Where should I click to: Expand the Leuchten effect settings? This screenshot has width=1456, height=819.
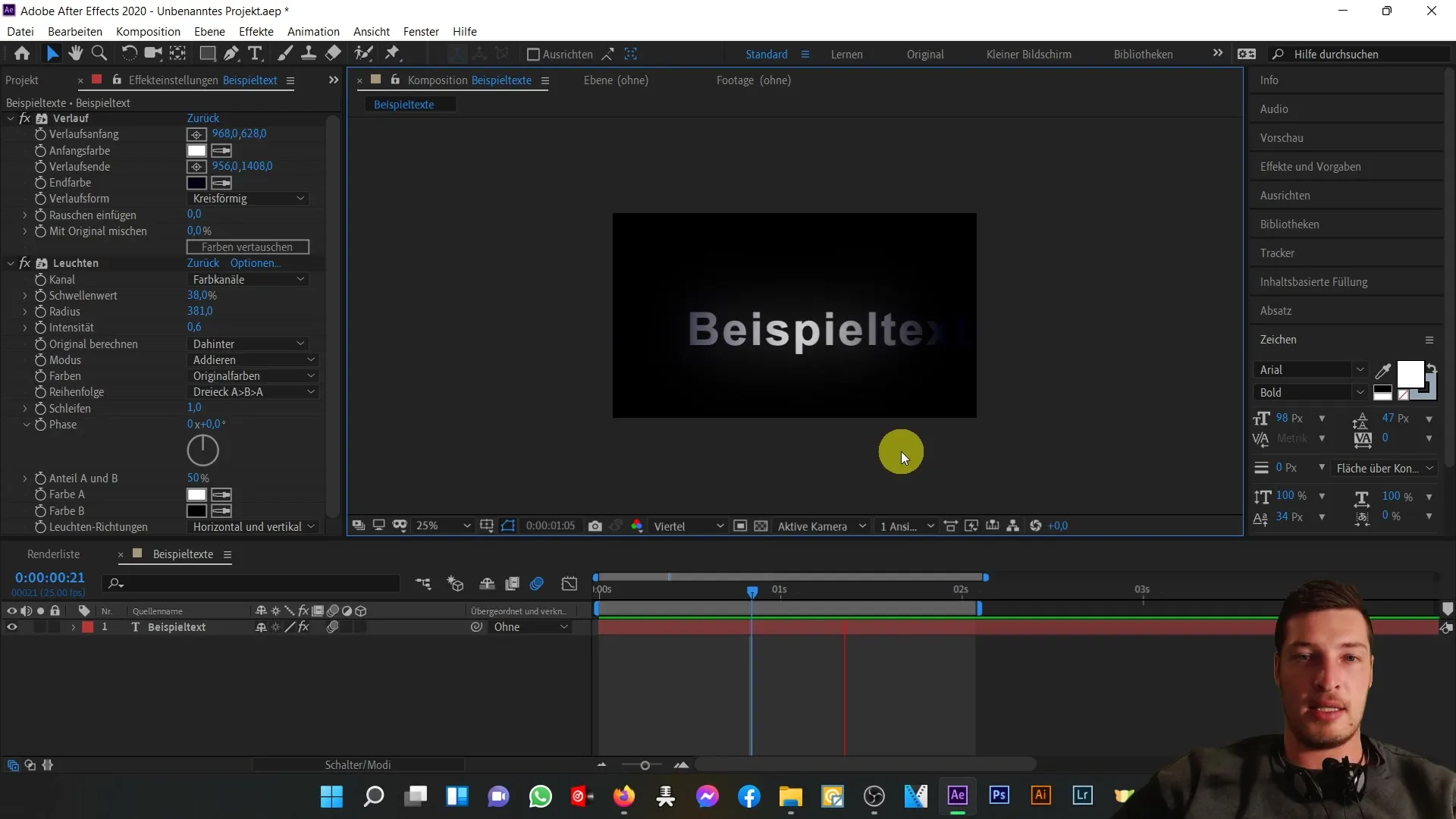pyautogui.click(x=9, y=262)
